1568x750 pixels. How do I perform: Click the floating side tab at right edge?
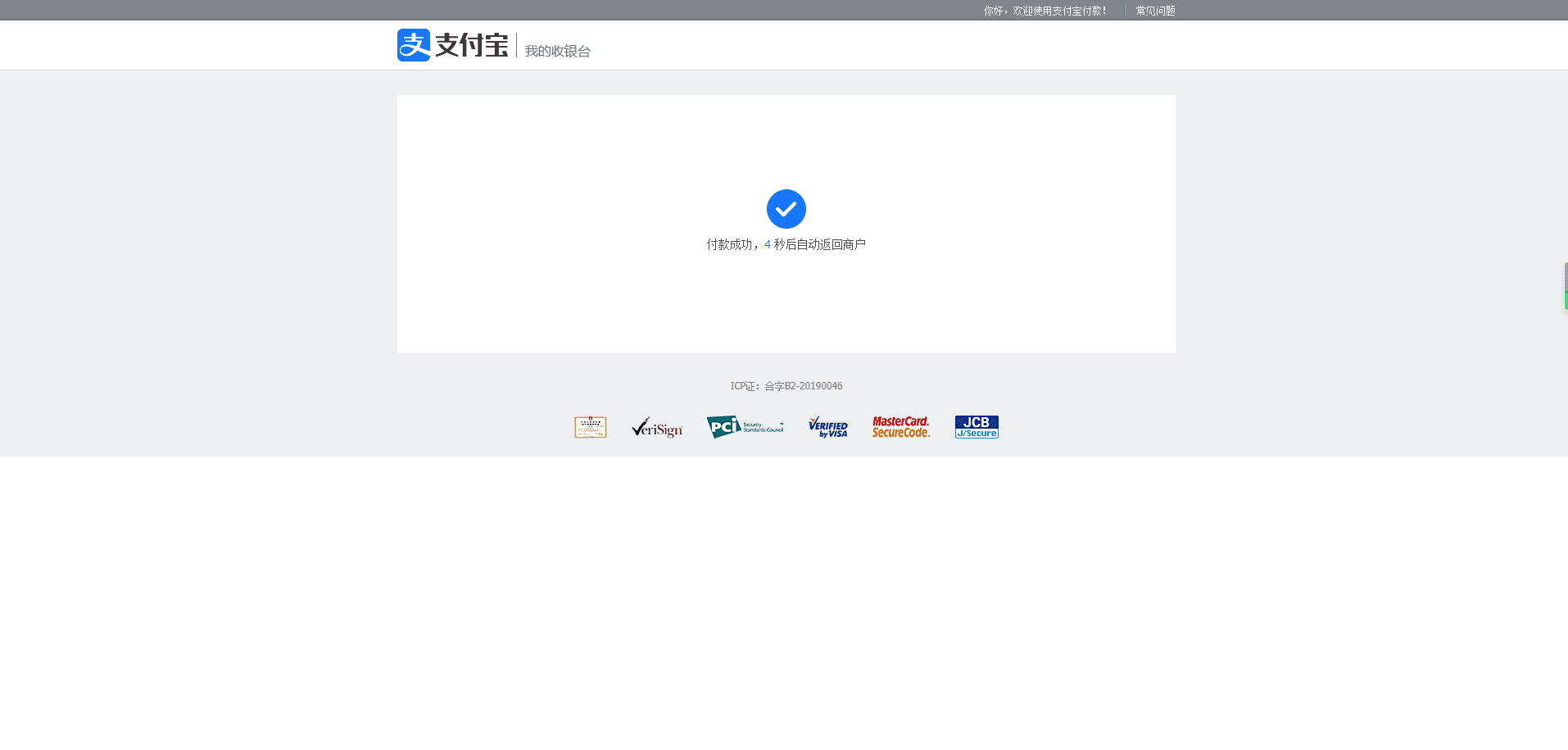(x=1566, y=286)
